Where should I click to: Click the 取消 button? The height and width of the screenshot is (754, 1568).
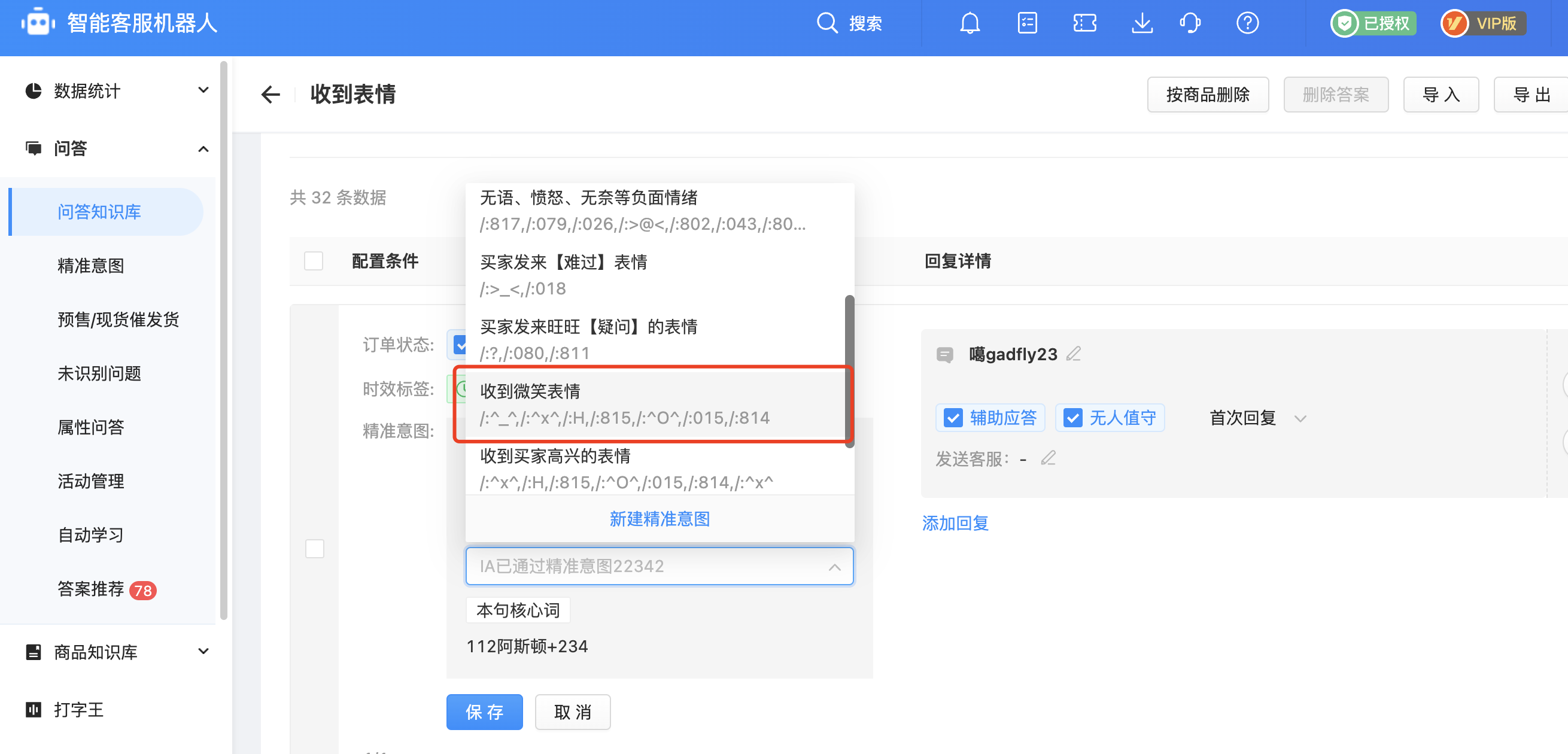(x=573, y=712)
